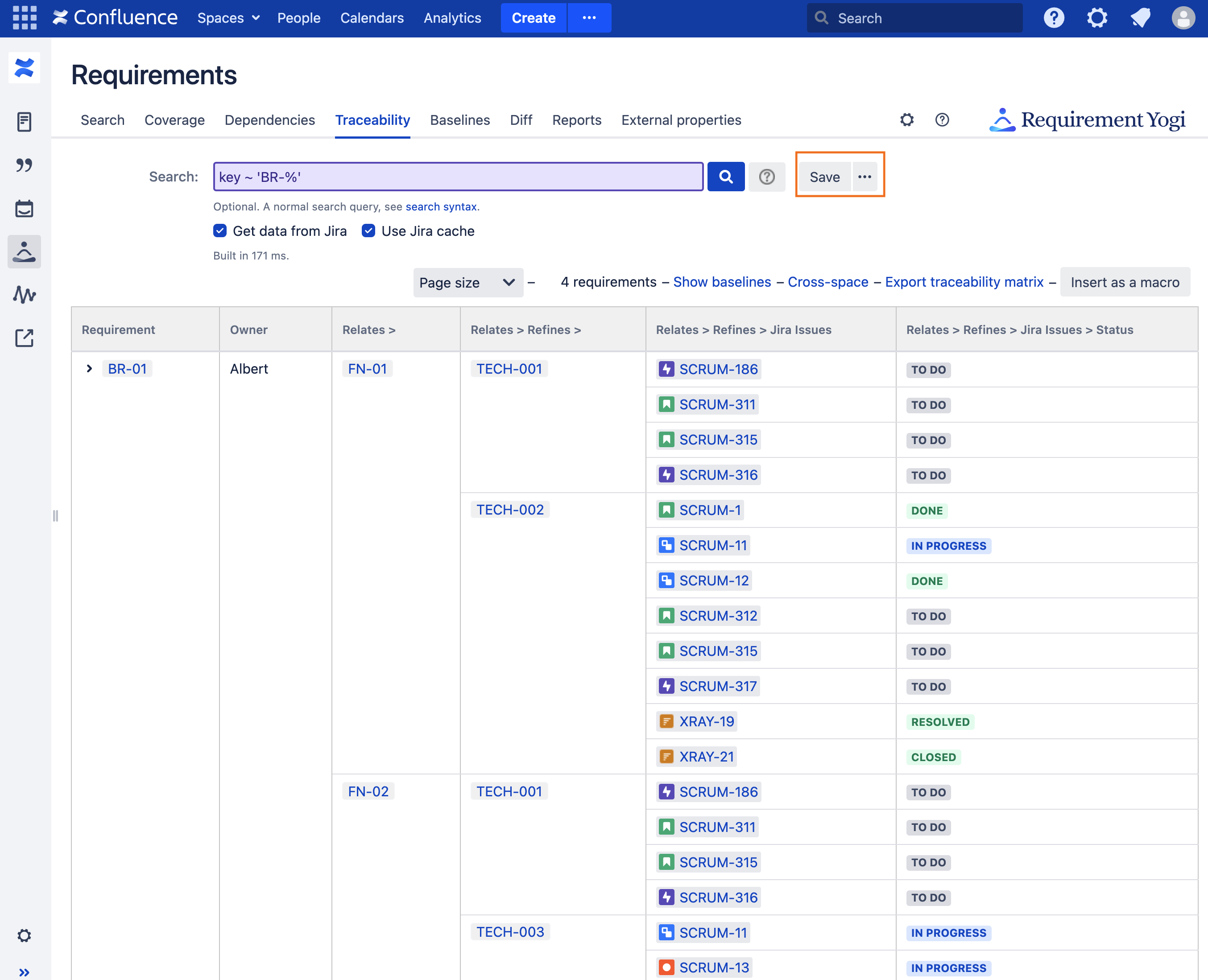Open the Spaces menu dropdown
Viewport: 1208px width, 980px height.
228,18
